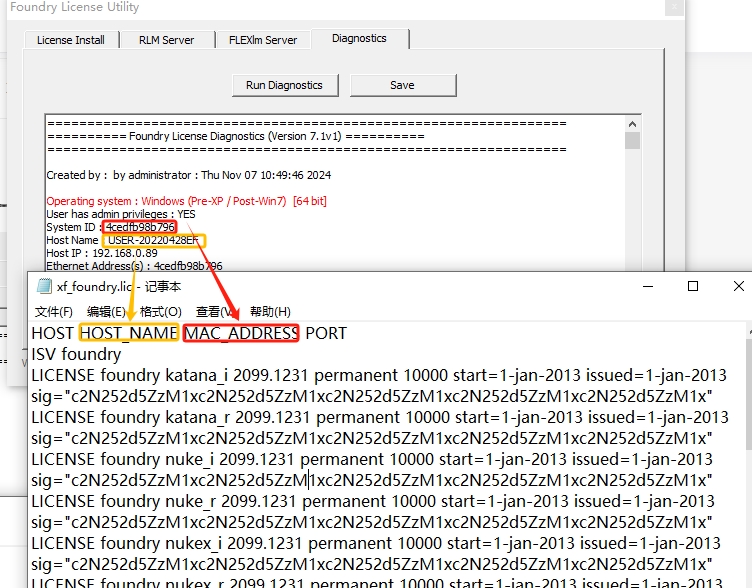Expand the 格式(O) menu in Notepad
Screen dimensions: 752x588
[160, 312]
